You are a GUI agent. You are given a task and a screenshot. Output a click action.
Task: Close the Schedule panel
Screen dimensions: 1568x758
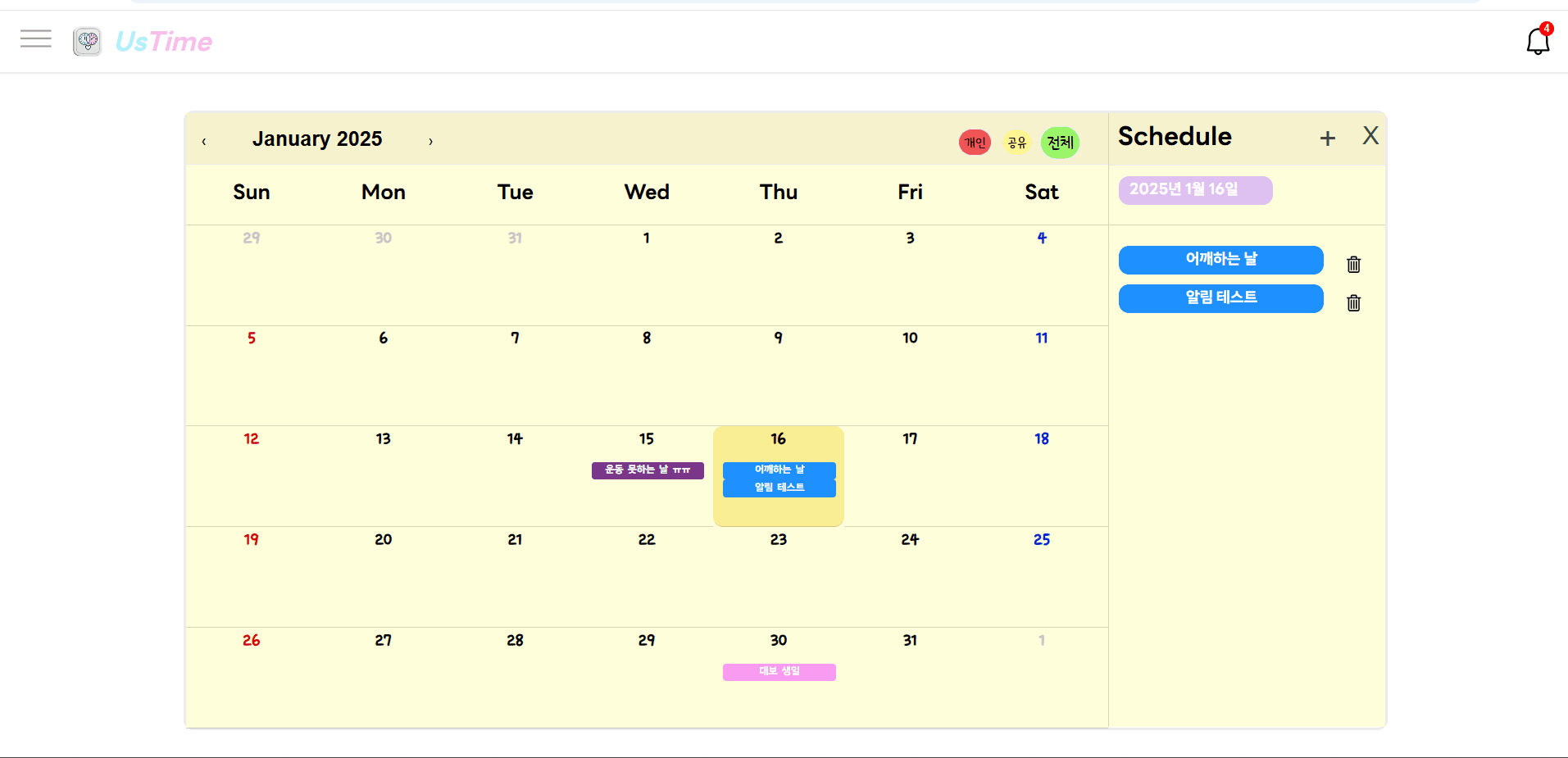[x=1370, y=136]
